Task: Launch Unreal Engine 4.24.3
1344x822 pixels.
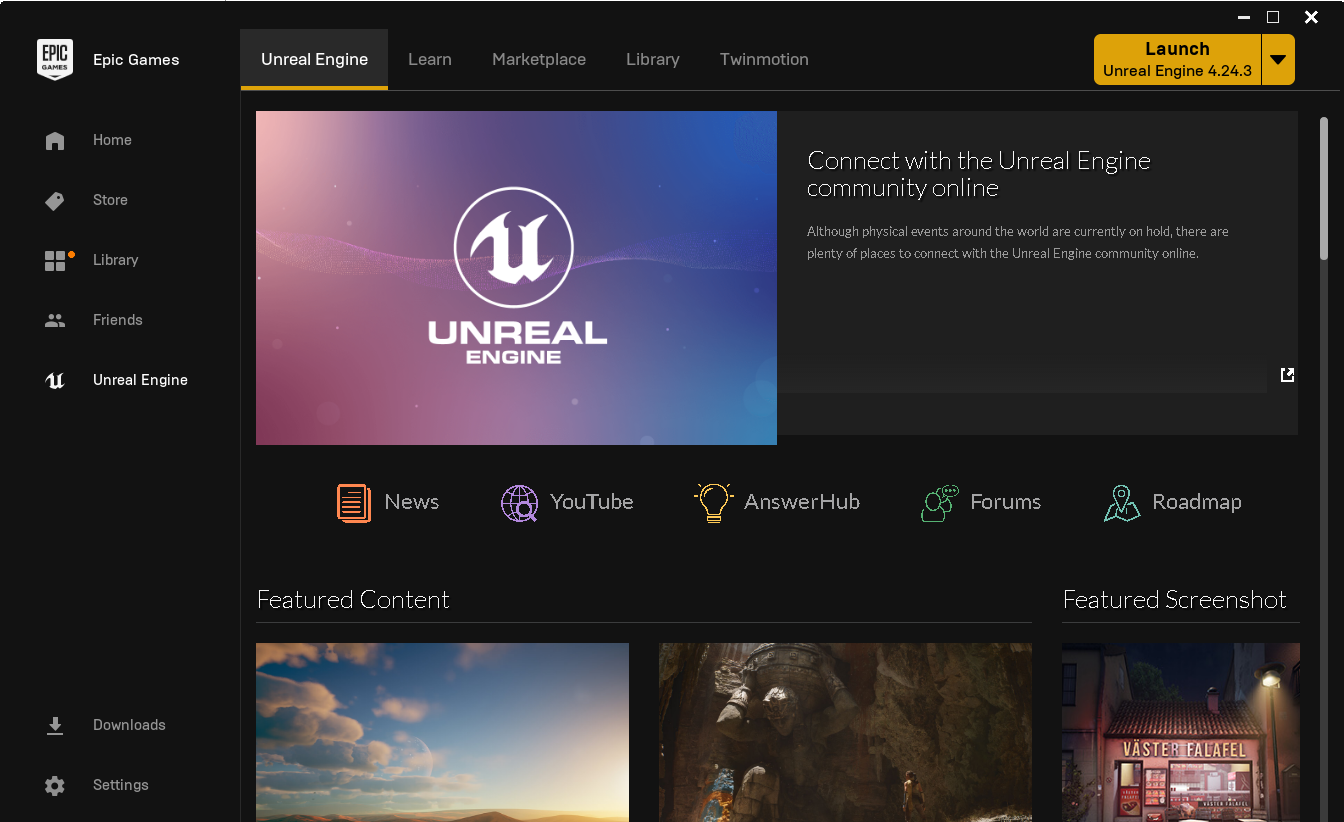Action: tap(1177, 60)
